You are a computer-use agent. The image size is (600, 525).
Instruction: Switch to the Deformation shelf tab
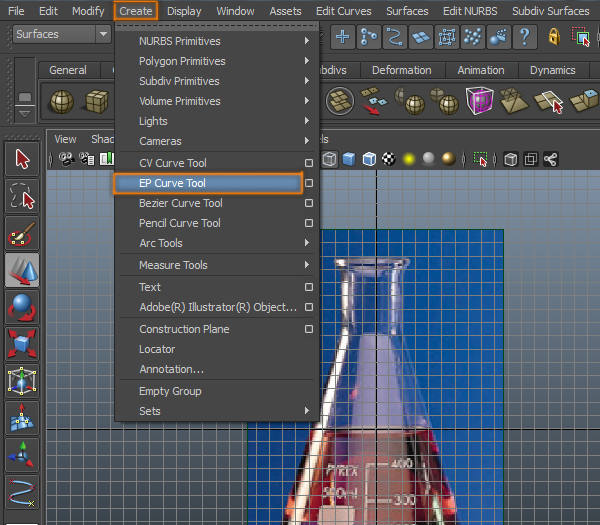tap(400, 71)
